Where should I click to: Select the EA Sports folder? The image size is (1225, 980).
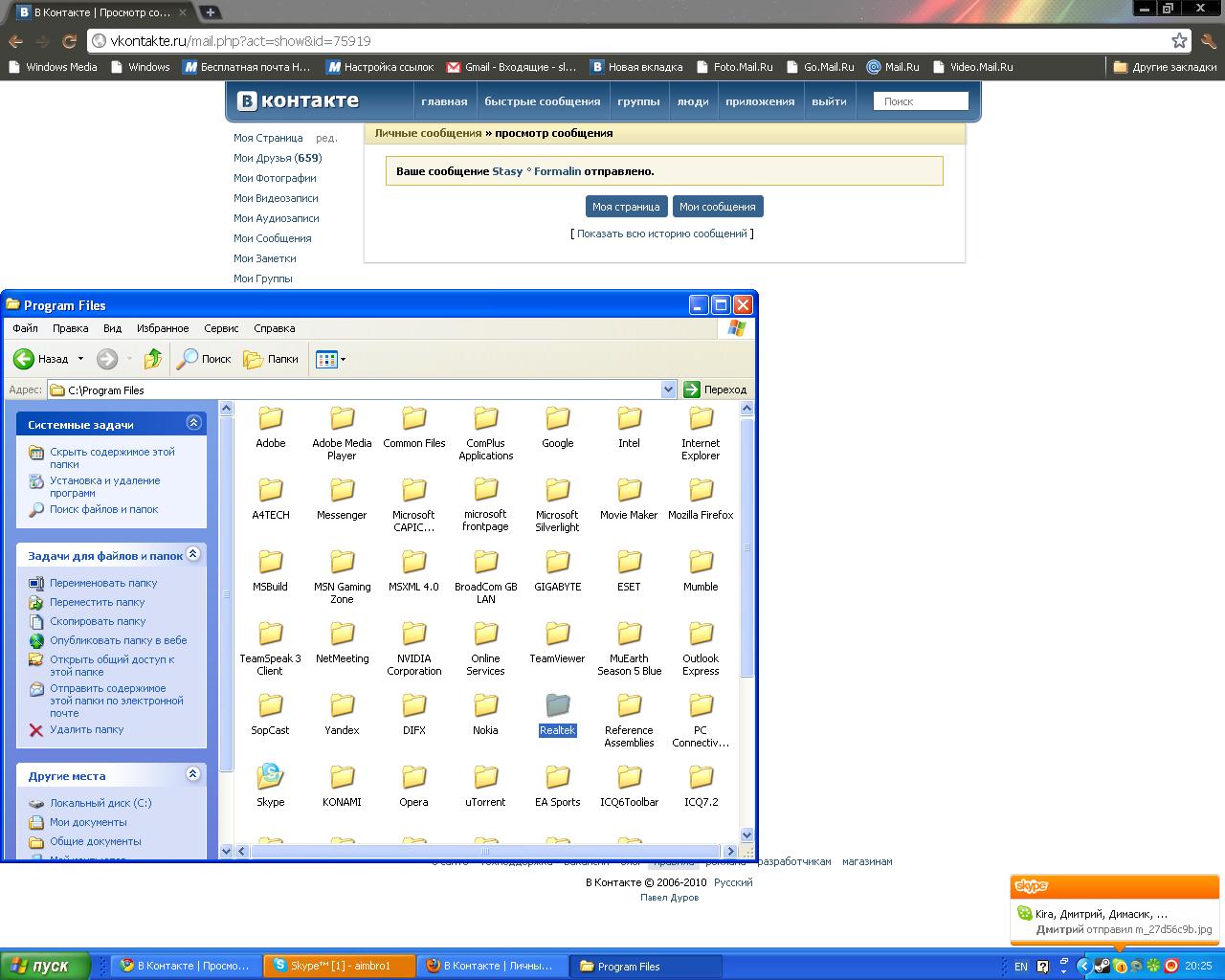[558, 786]
